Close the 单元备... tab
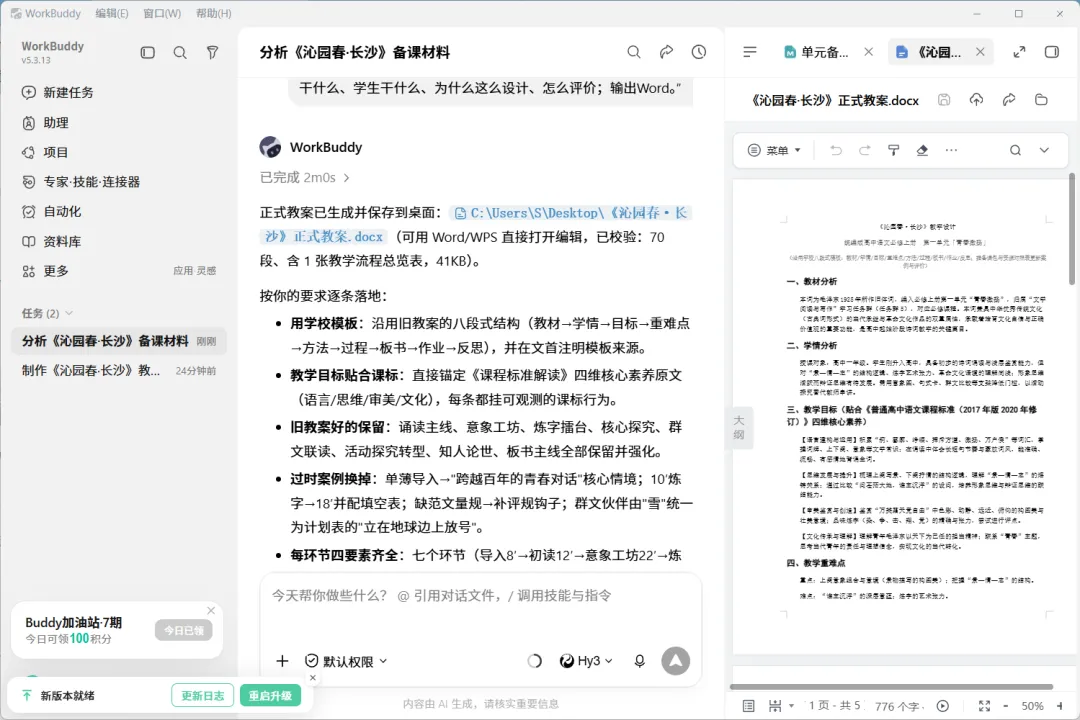The image size is (1080, 720). pos(869,52)
